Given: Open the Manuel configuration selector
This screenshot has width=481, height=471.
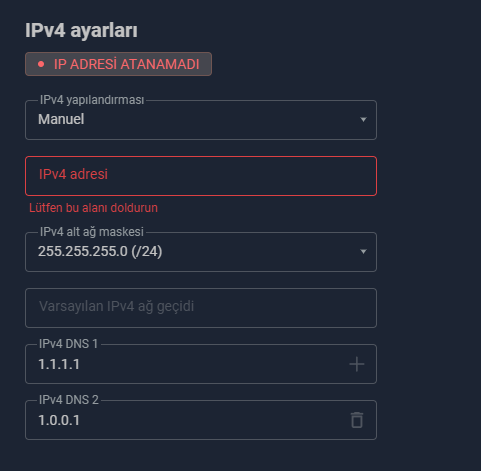Looking at the screenshot, I should pyautogui.click(x=201, y=120).
